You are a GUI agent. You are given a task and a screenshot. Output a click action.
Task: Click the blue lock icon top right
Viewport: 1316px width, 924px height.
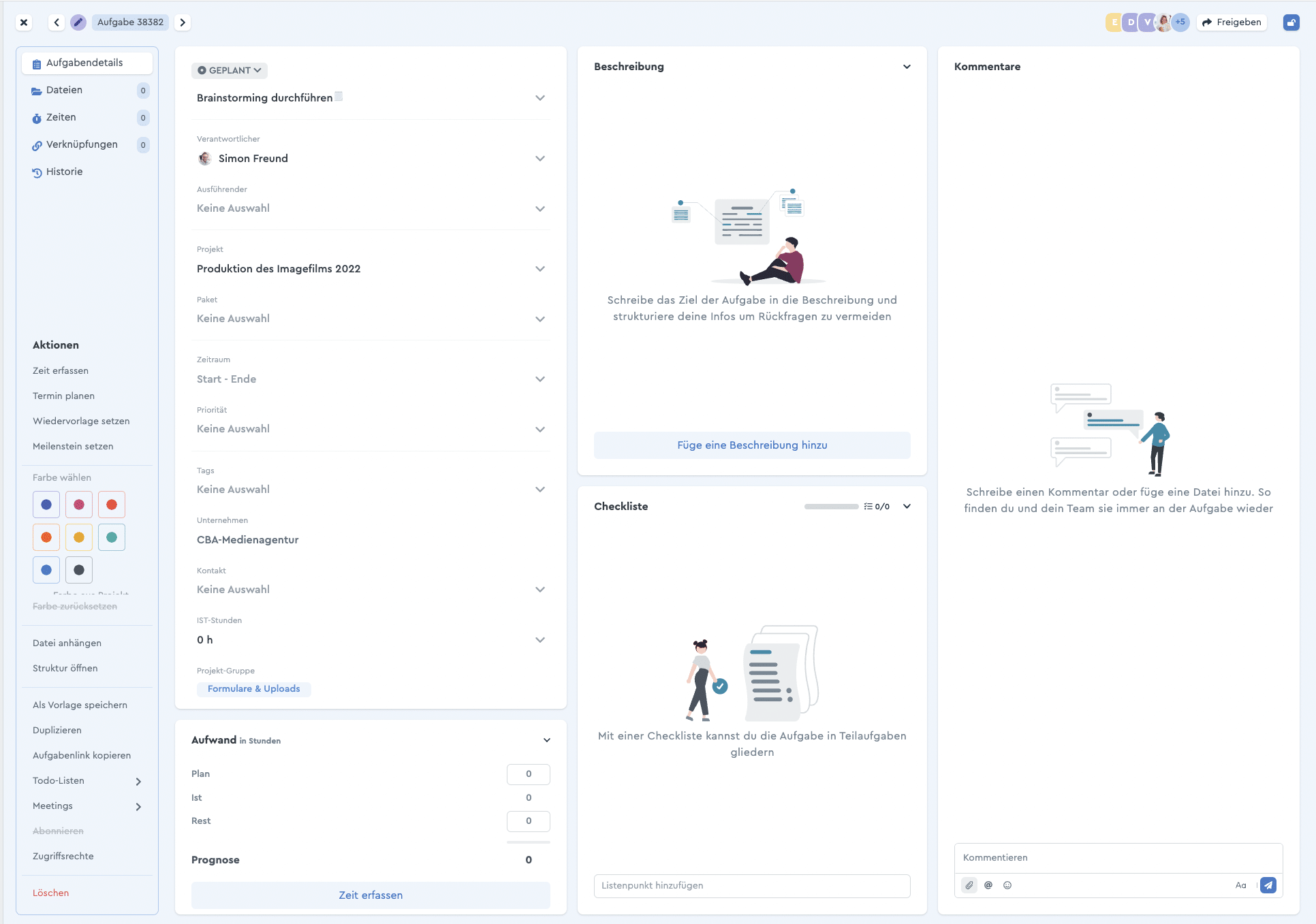pos(1291,22)
